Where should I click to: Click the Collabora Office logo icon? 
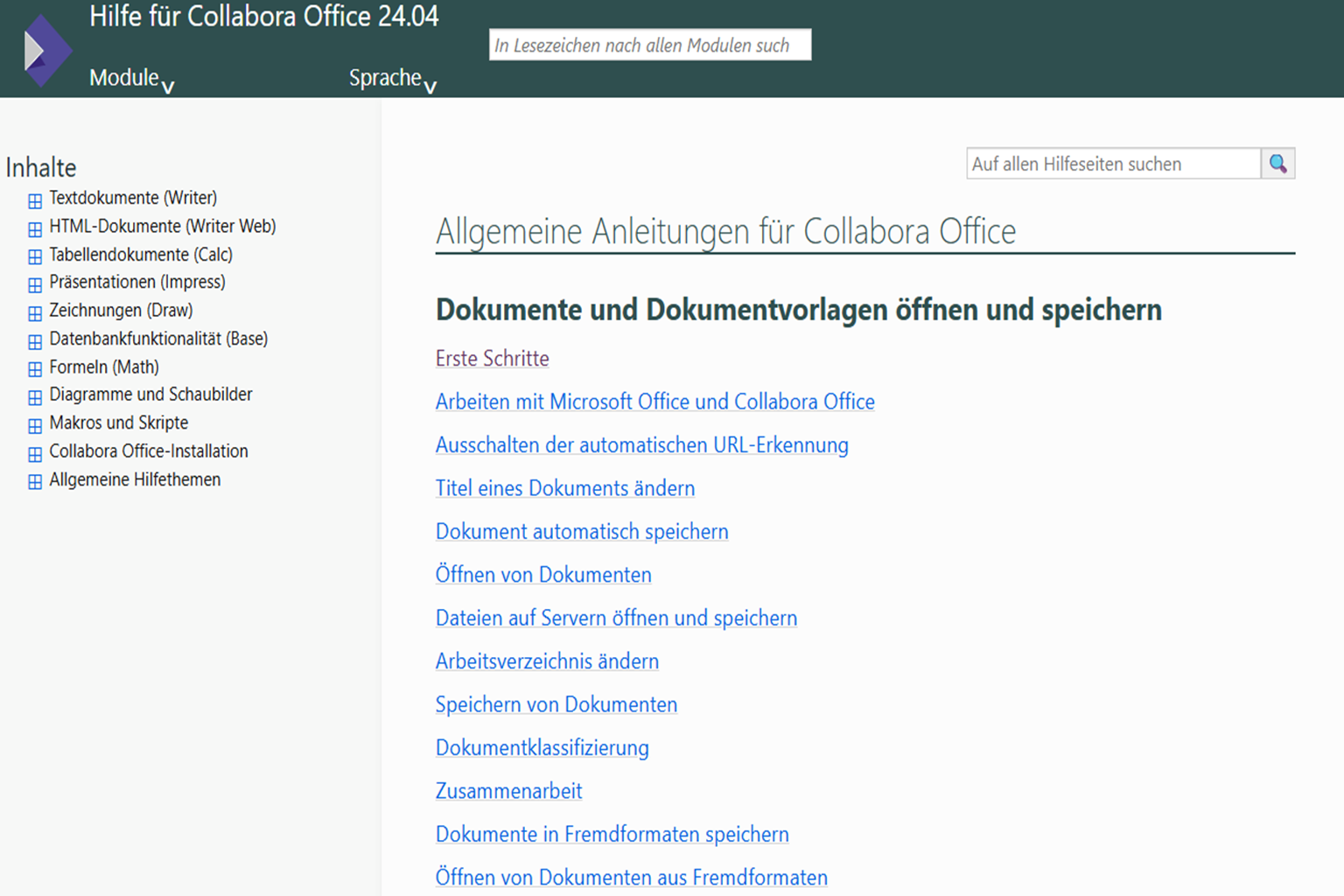pos(47,52)
